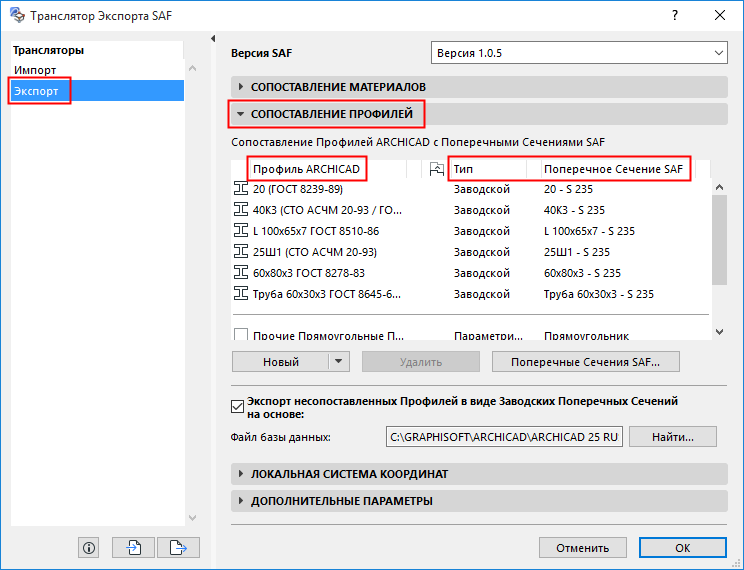Open the dropdown arrow of Новый button
This screenshot has height=570, width=744.
point(339,362)
